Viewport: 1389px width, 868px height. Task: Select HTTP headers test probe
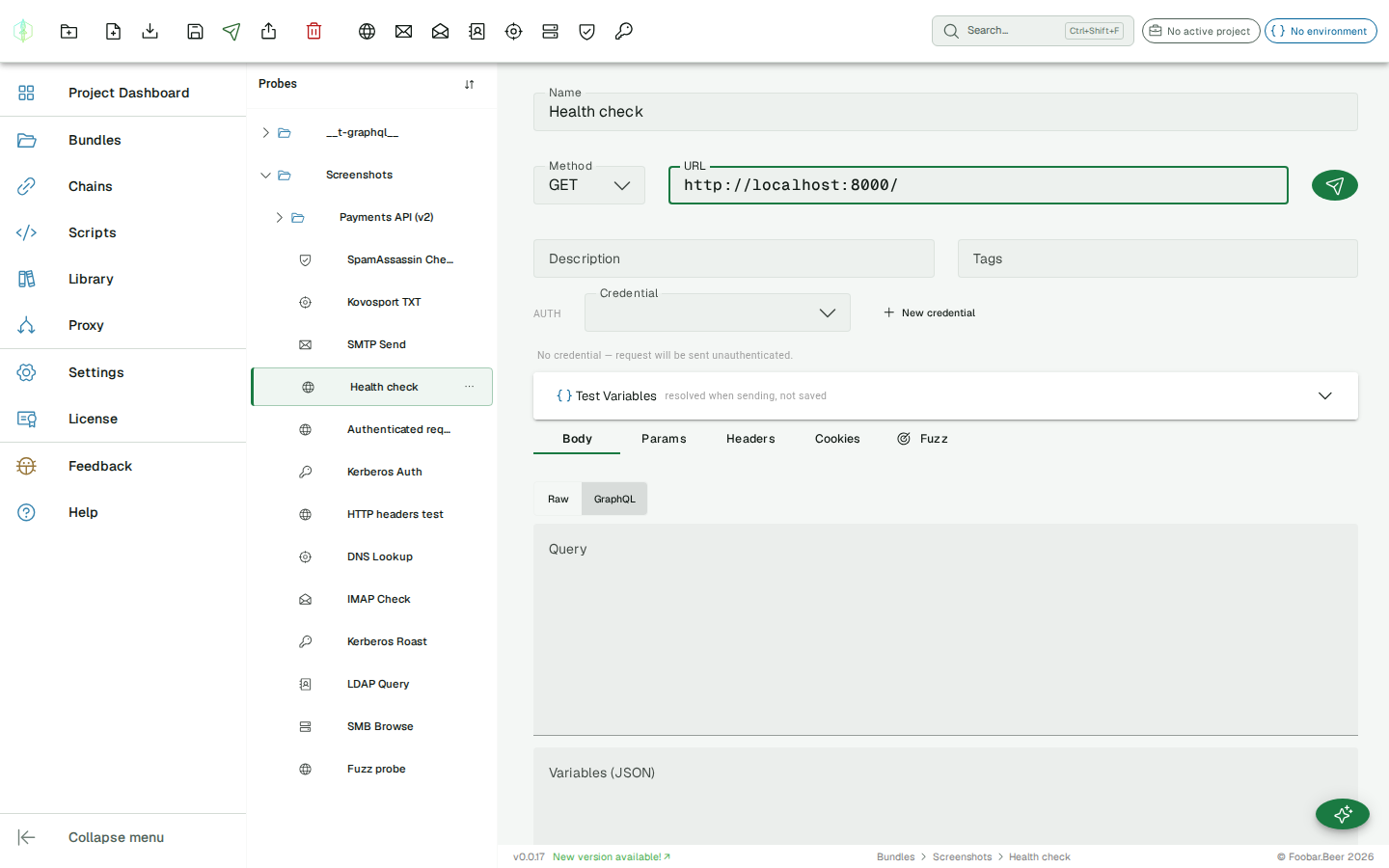(371, 514)
